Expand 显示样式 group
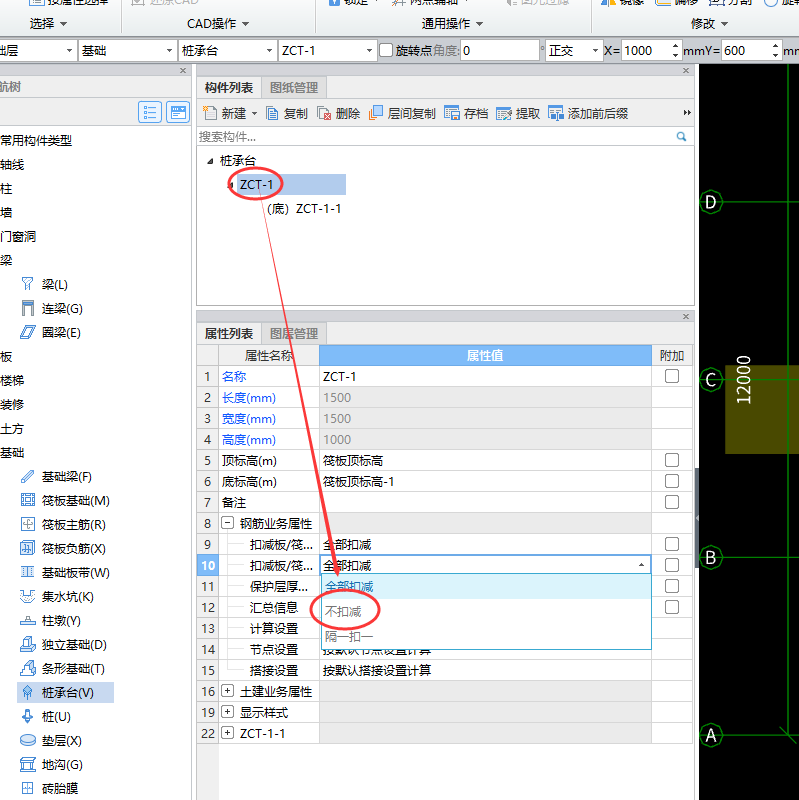 click(x=228, y=712)
